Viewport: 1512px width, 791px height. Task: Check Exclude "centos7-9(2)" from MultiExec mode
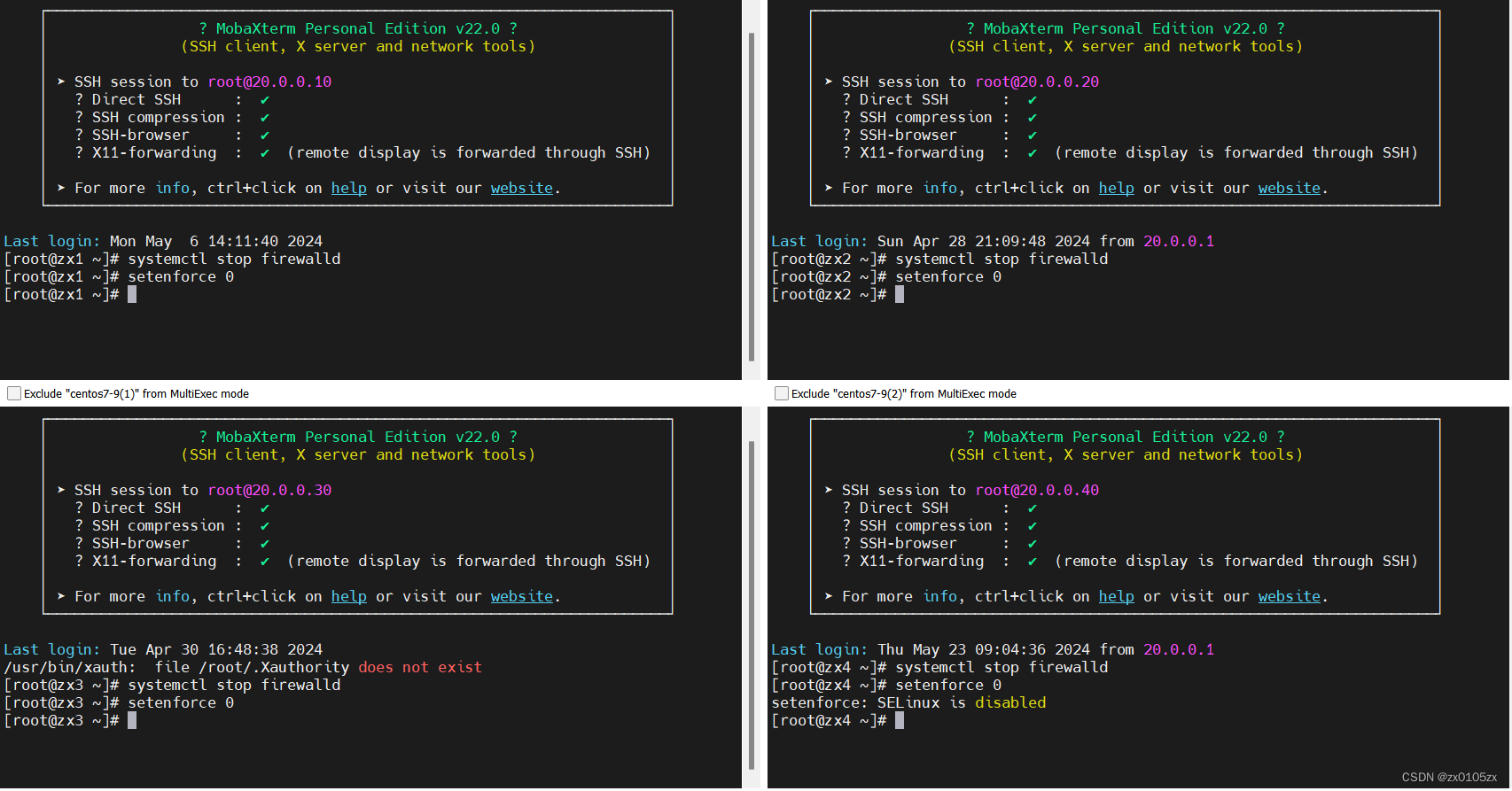[782, 394]
